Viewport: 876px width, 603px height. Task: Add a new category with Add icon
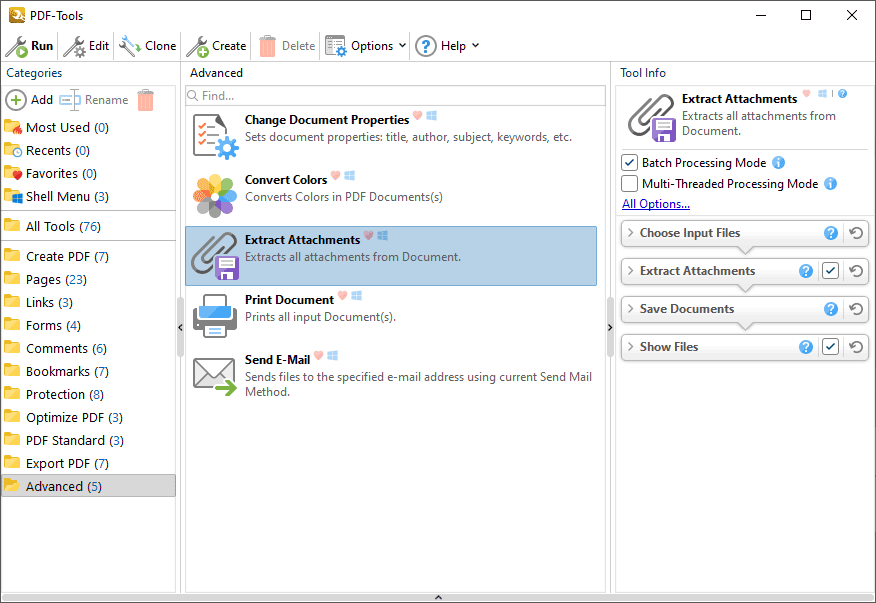point(17,100)
